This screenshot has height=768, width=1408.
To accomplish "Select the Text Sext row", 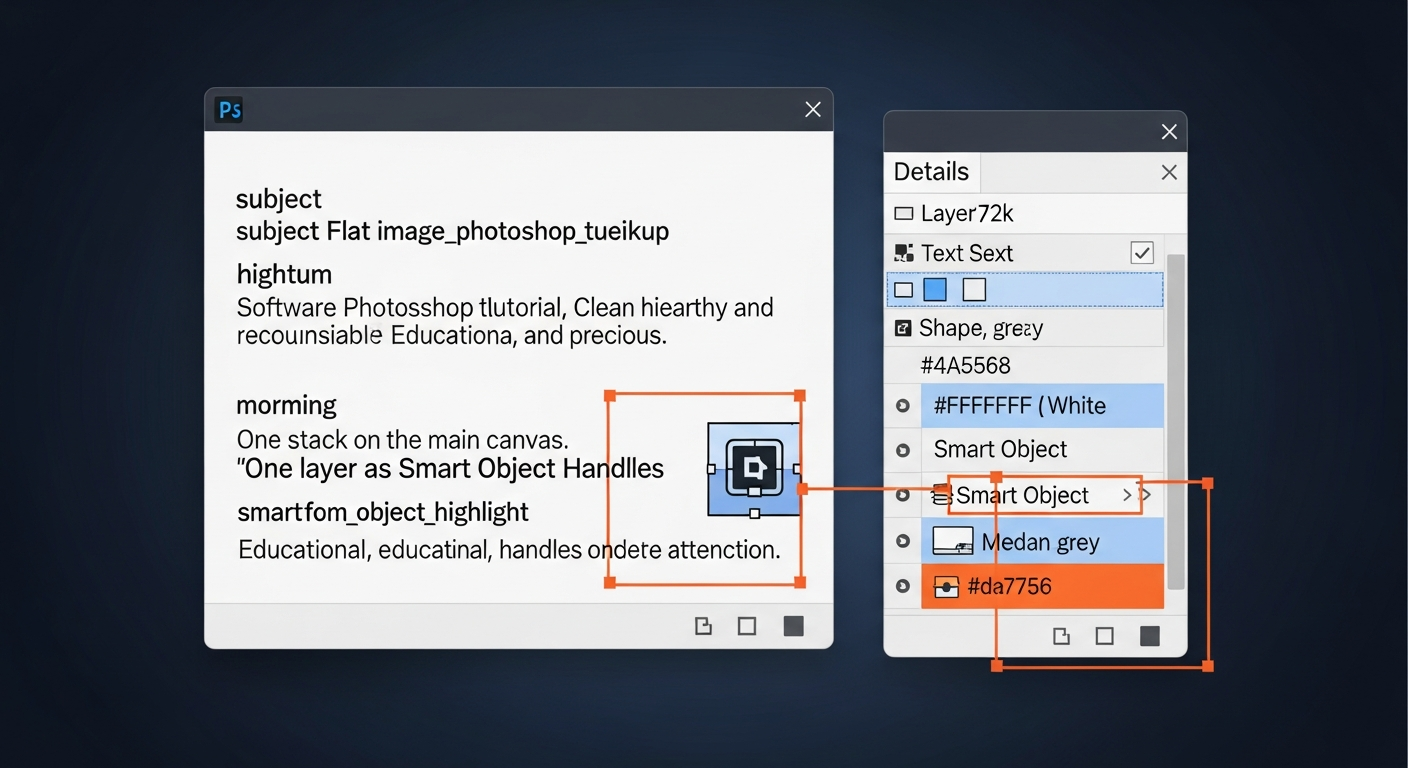I will pos(1026,253).
